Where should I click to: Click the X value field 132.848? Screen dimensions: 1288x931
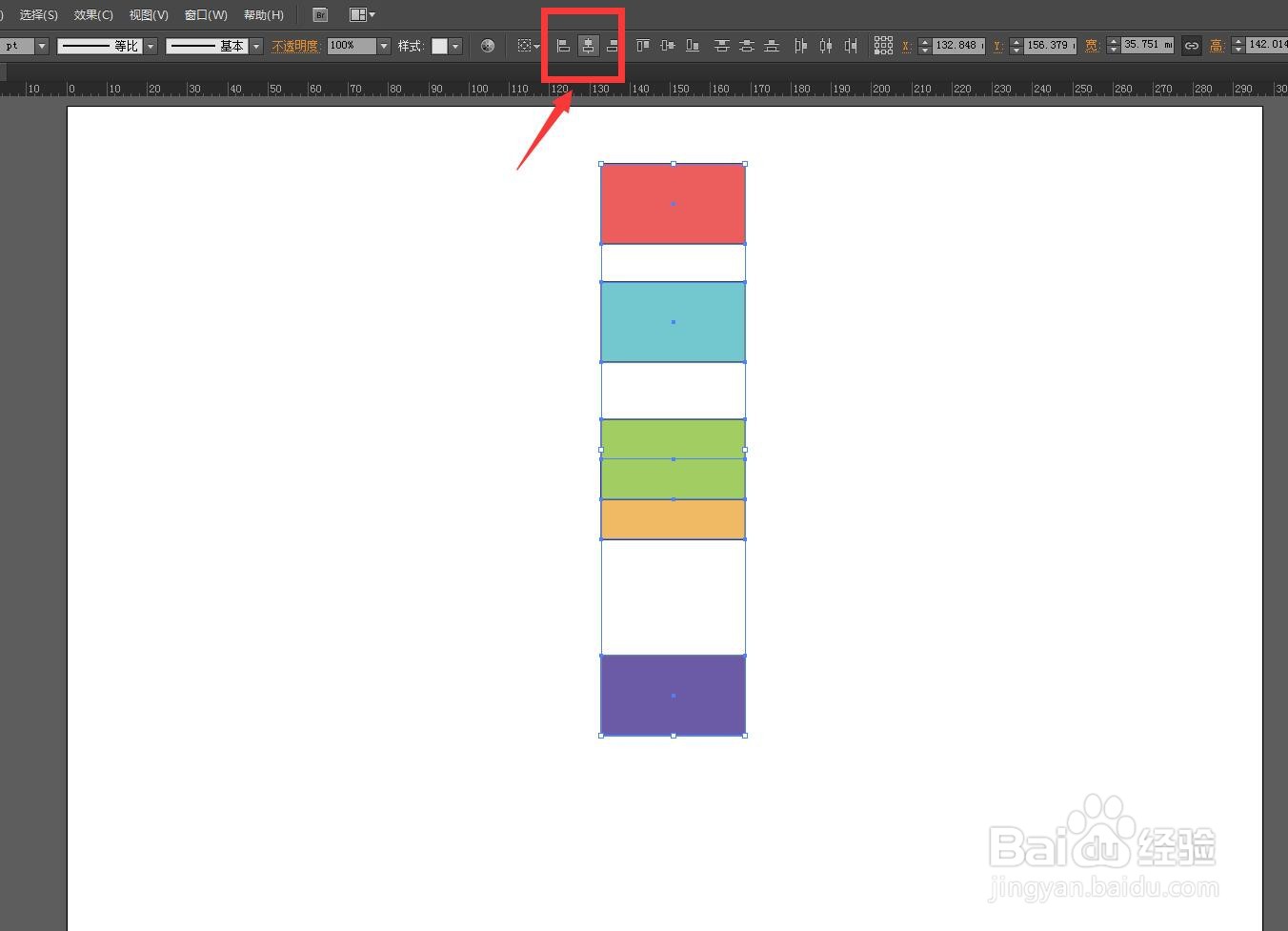pos(958,46)
